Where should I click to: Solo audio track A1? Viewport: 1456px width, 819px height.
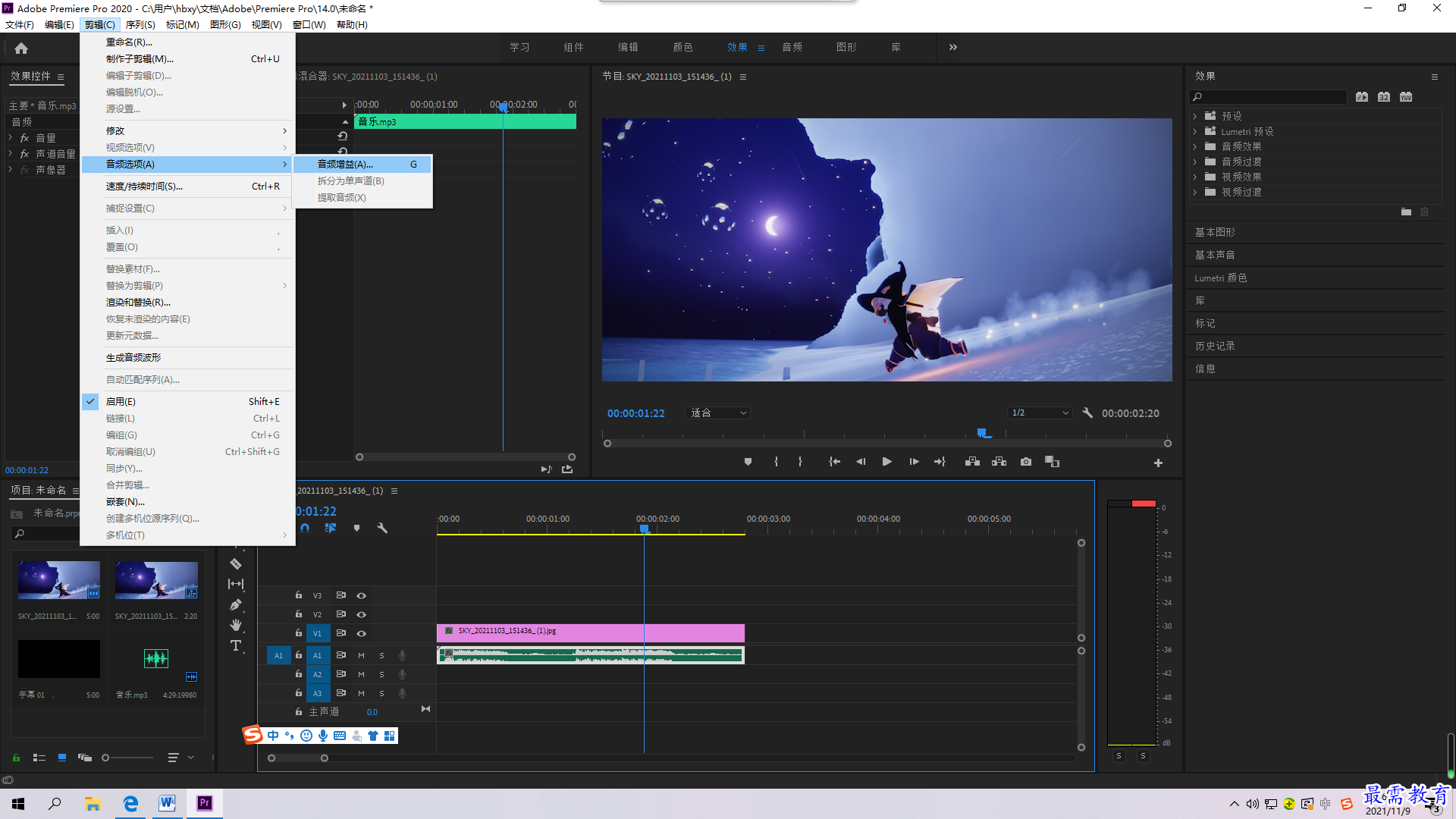pyautogui.click(x=381, y=655)
